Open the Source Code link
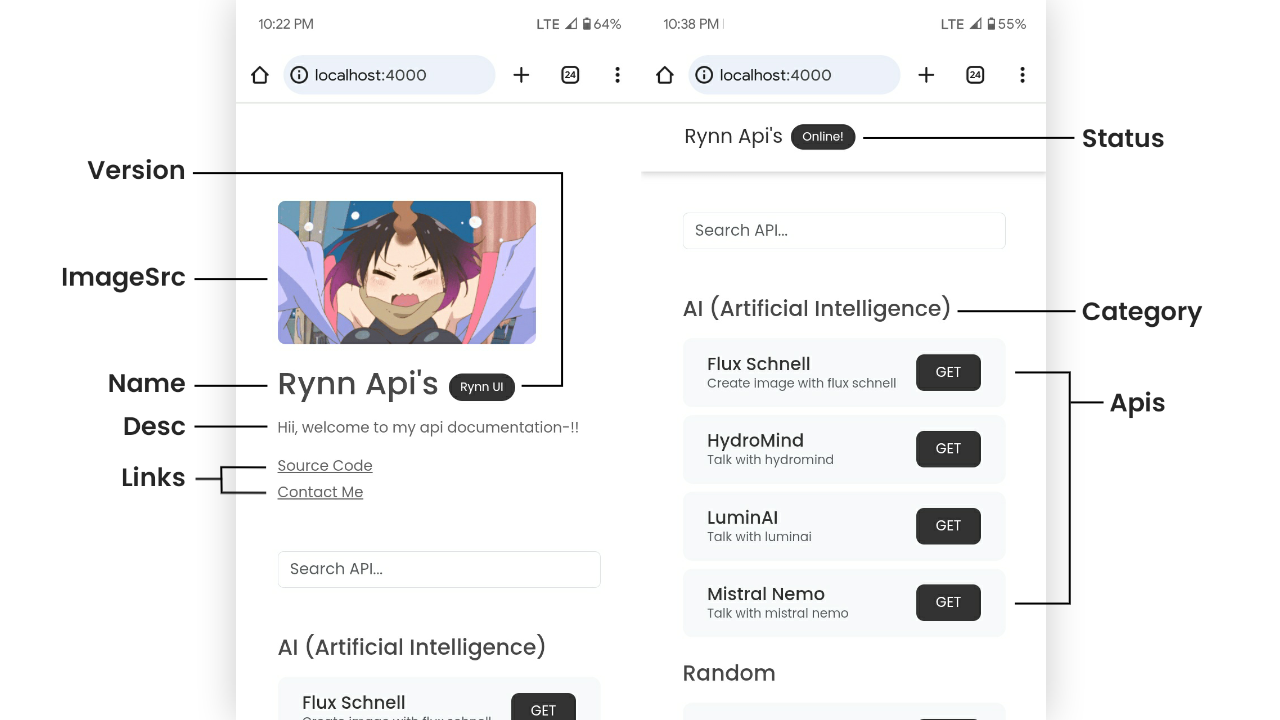Image resolution: width=1280 pixels, height=720 pixels. [x=325, y=466]
